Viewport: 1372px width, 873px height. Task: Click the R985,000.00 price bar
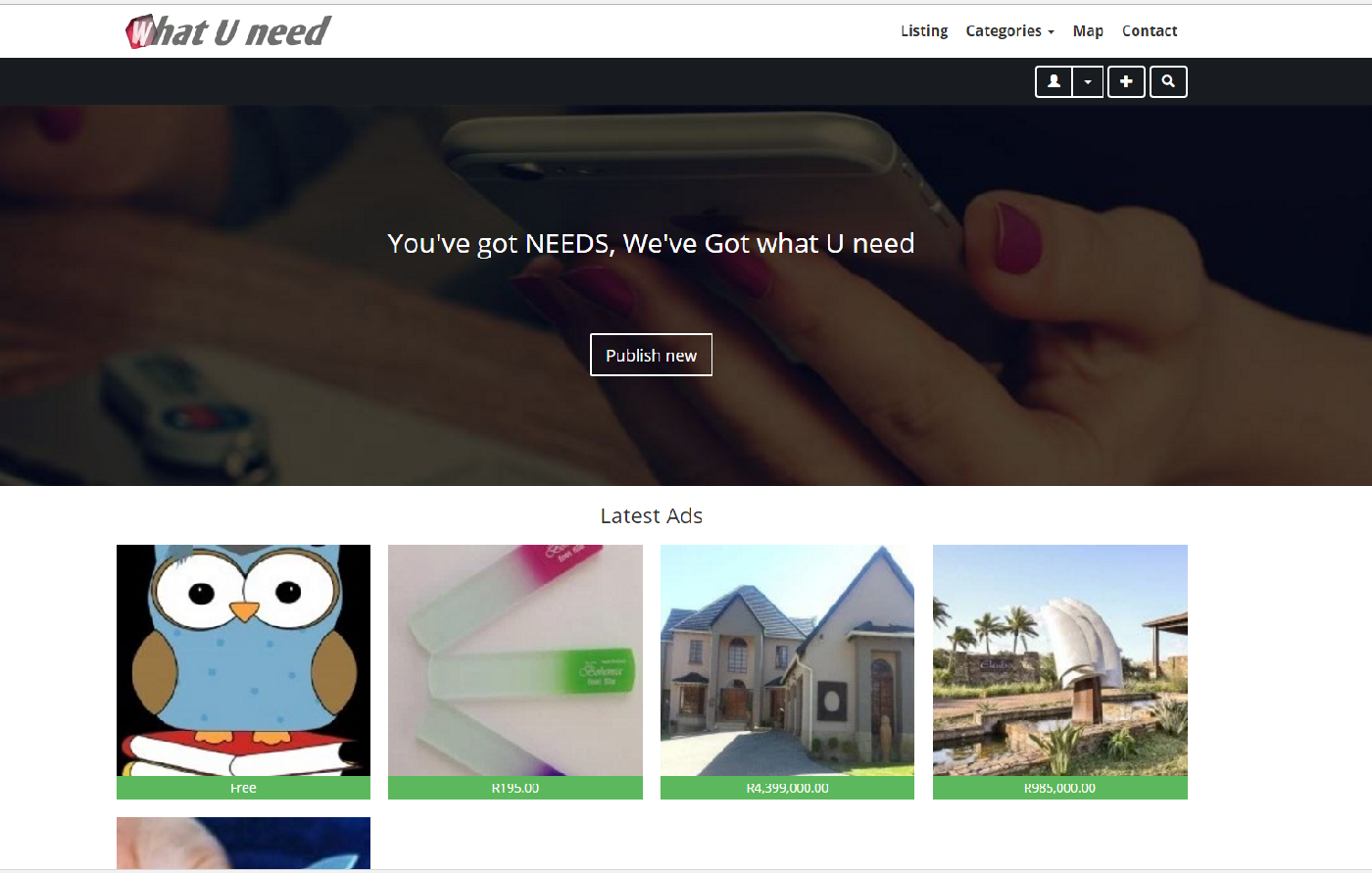click(x=1059, y=788)
